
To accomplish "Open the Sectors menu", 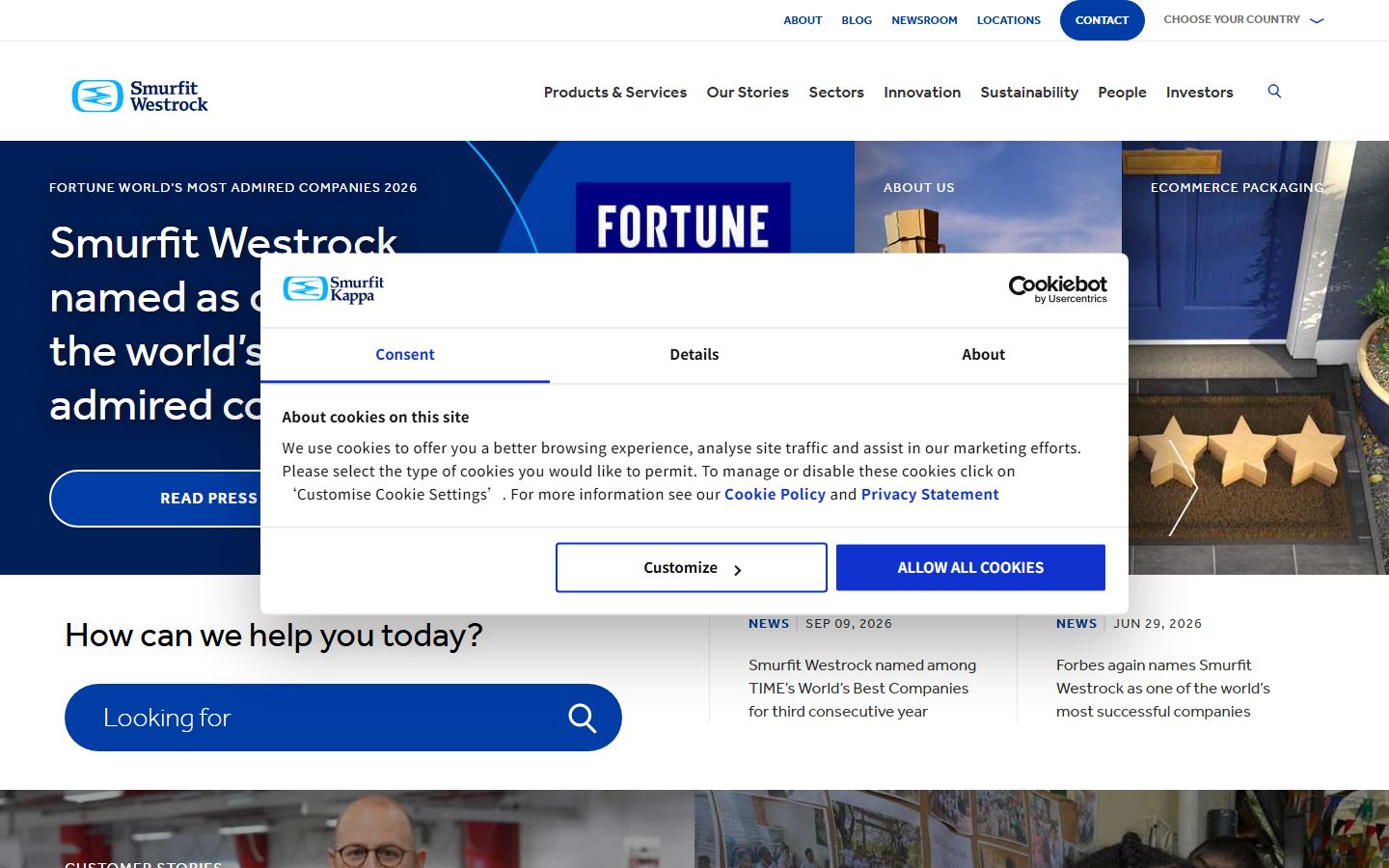I will [836, 93].
